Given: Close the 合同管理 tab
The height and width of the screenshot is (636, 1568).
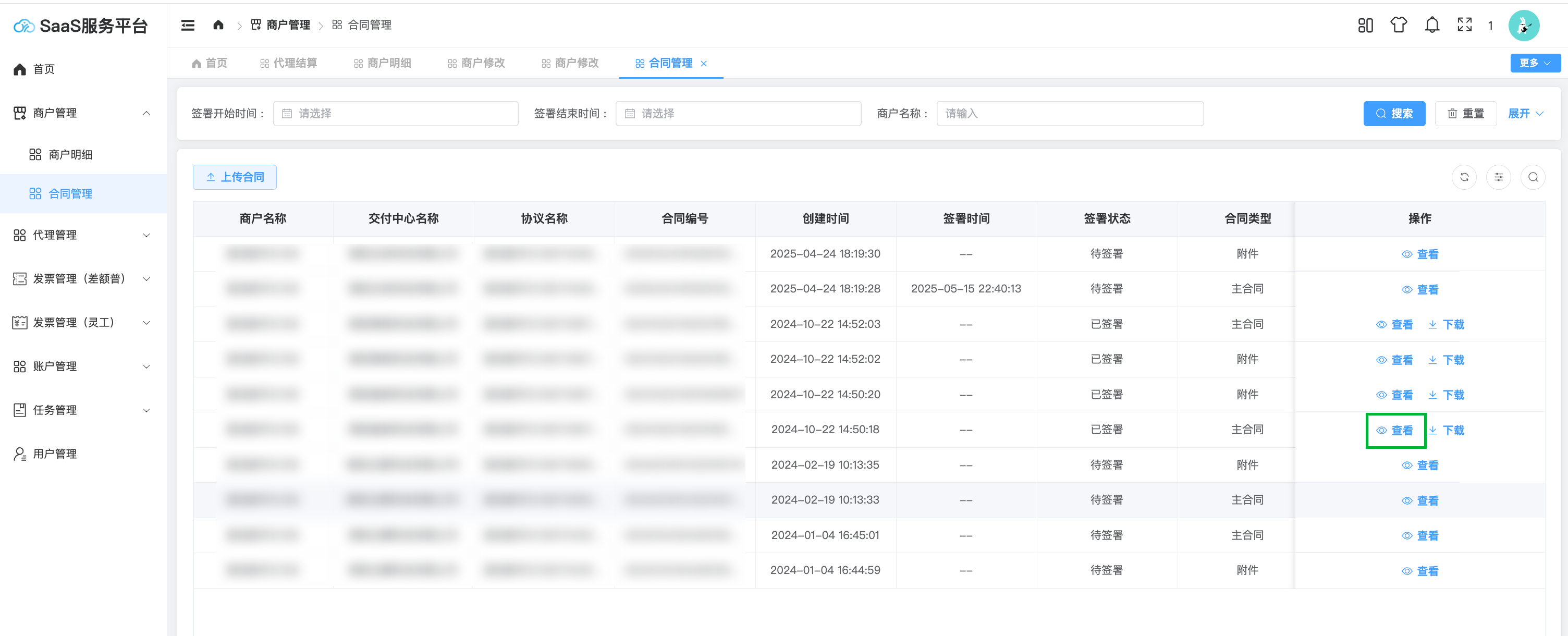Looking at the screenshot, I should pos(704,63).
